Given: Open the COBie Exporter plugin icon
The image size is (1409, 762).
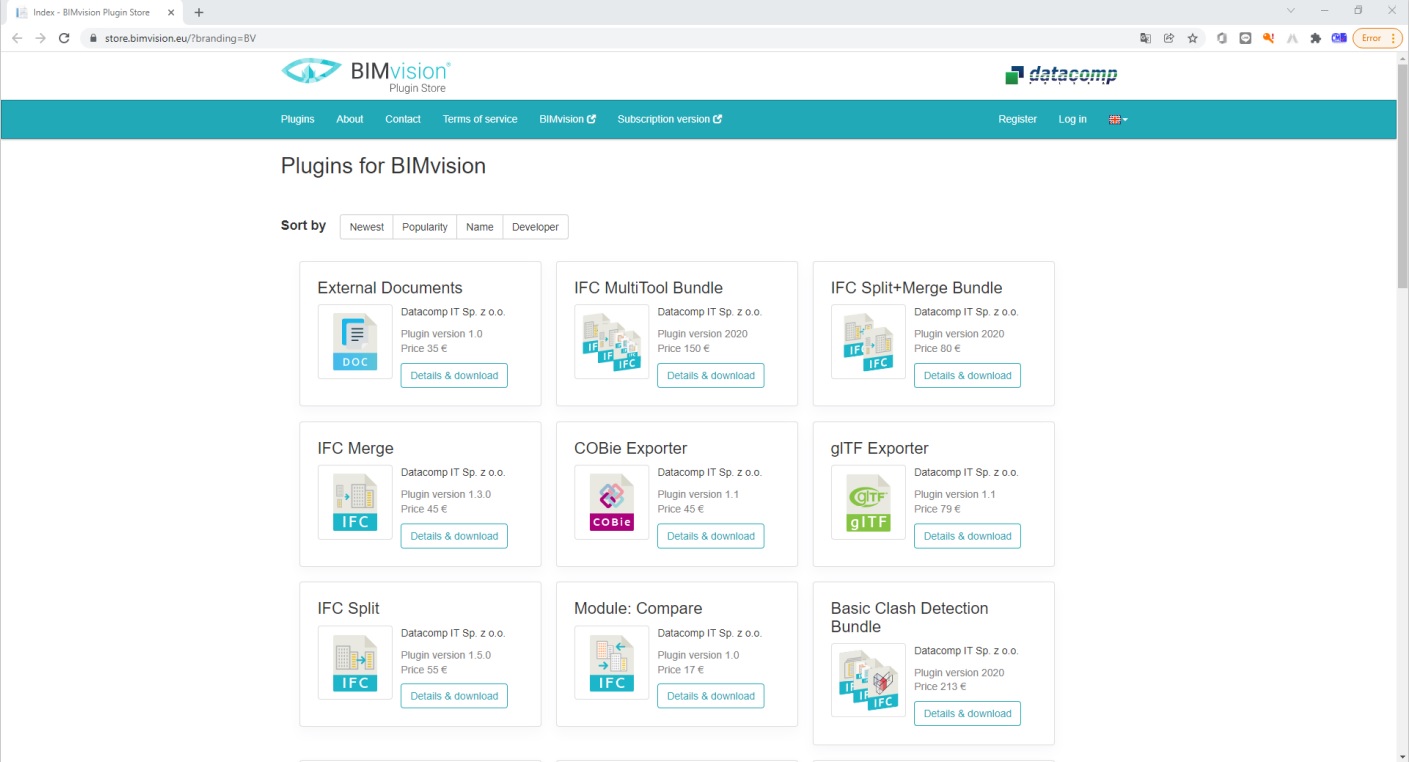Looking at the screenshot, I should (x=612, y=502).
